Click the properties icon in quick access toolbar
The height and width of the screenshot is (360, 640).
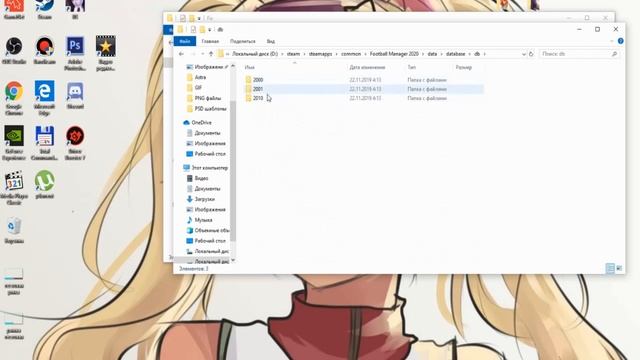193,29
